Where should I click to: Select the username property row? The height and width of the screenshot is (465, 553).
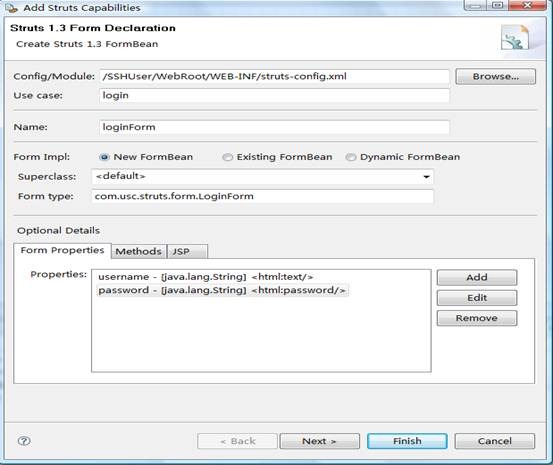[x=206, y=277]
